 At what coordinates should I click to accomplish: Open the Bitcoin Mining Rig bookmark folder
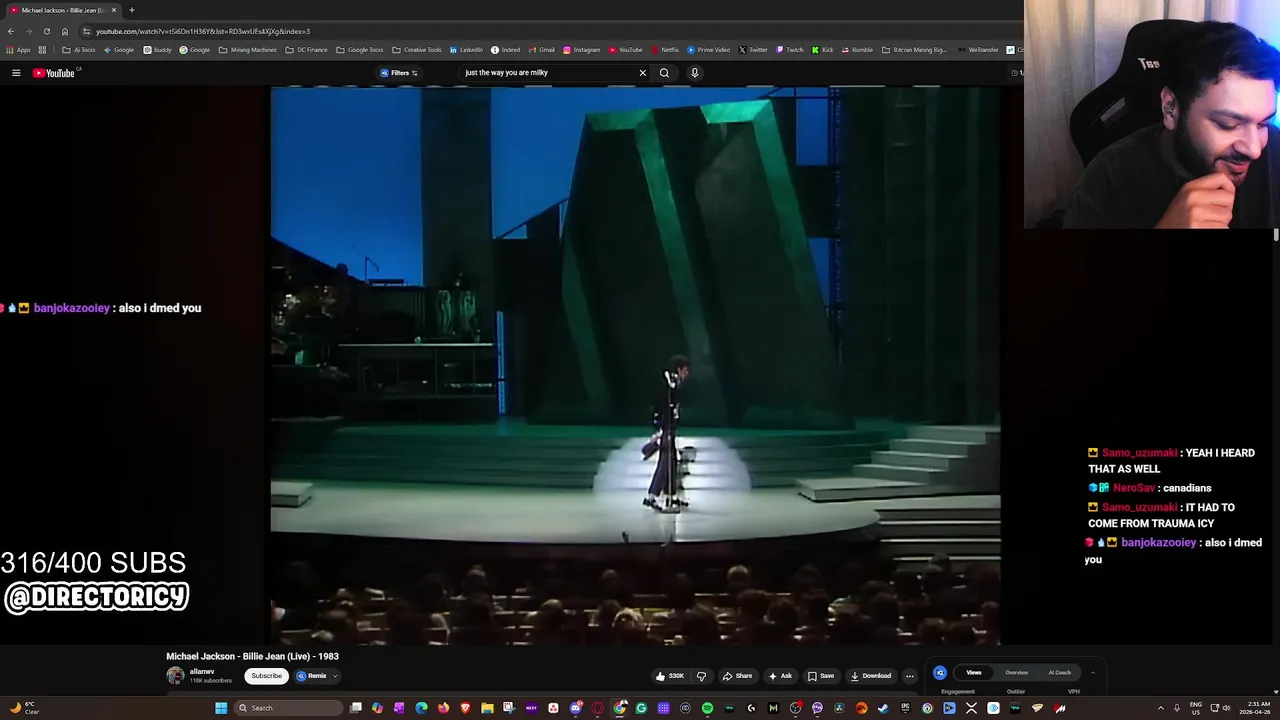914,50
